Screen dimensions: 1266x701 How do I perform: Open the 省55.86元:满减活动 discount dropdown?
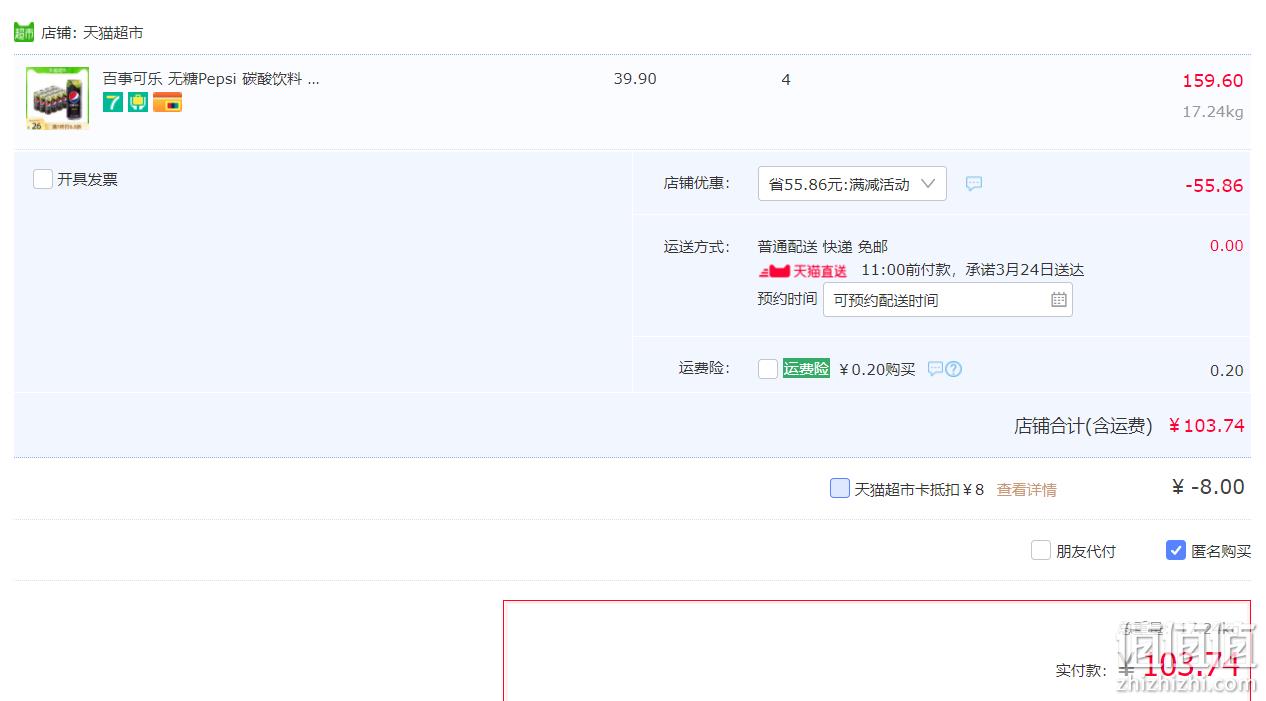(852, 183)
